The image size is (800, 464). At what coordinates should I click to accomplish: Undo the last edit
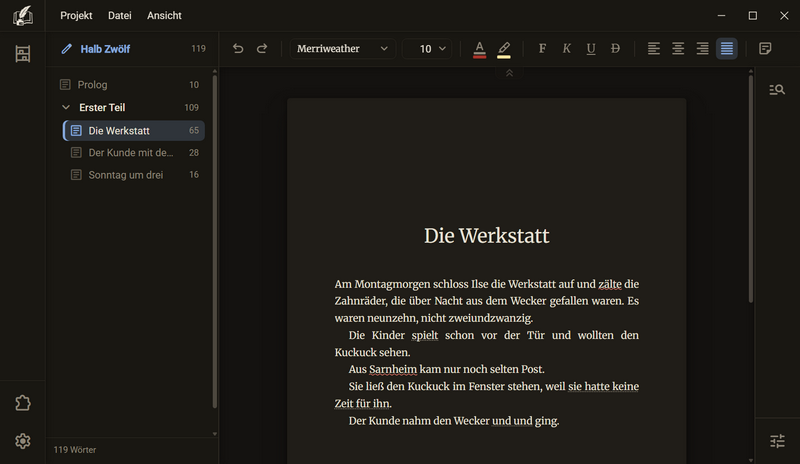(x=238, y=48)
